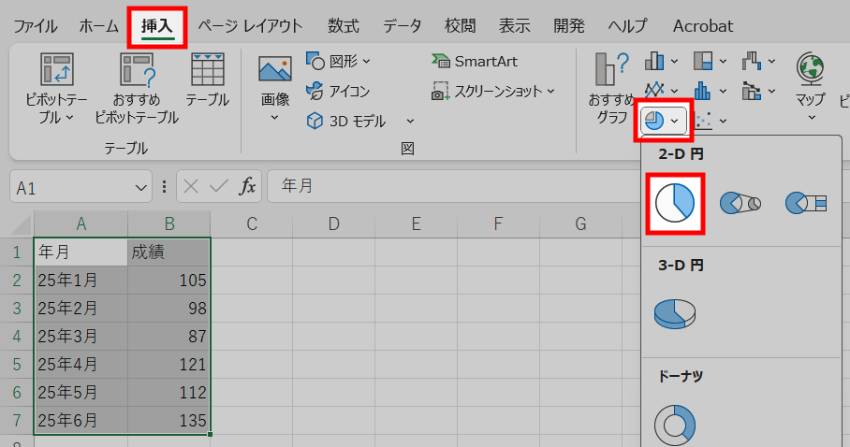850x447 pixels.
Task: Choose the pie of pie chart
Action: click(740, 203)
